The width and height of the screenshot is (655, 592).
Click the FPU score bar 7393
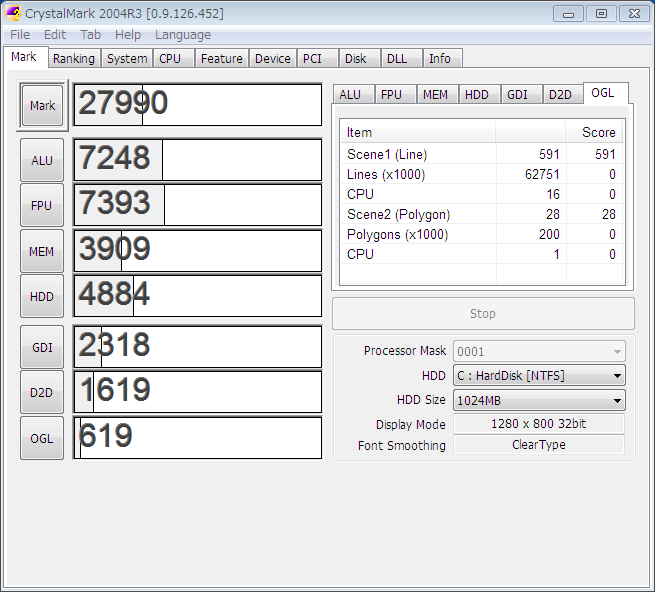pyautogui.click(x=198, y=205)
